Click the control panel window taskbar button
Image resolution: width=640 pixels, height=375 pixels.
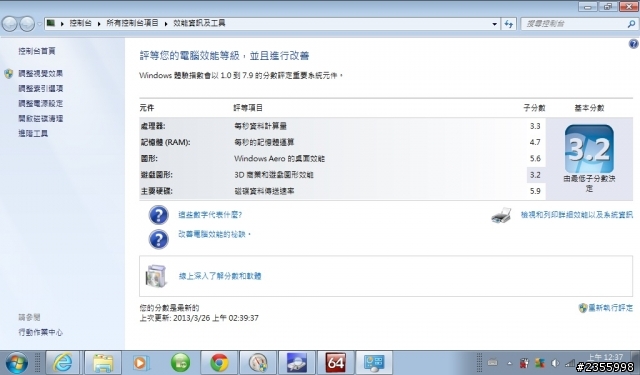374,362
